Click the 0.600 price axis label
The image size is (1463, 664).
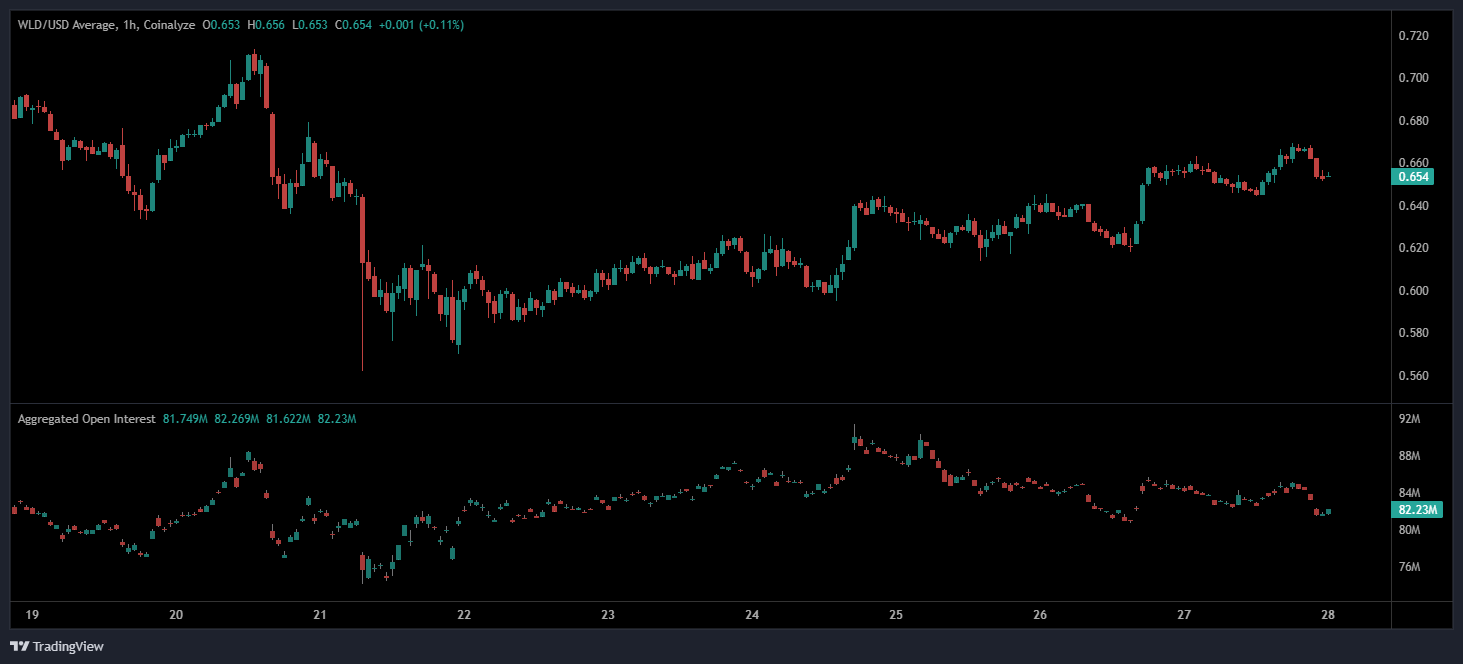click(1413, 291)
